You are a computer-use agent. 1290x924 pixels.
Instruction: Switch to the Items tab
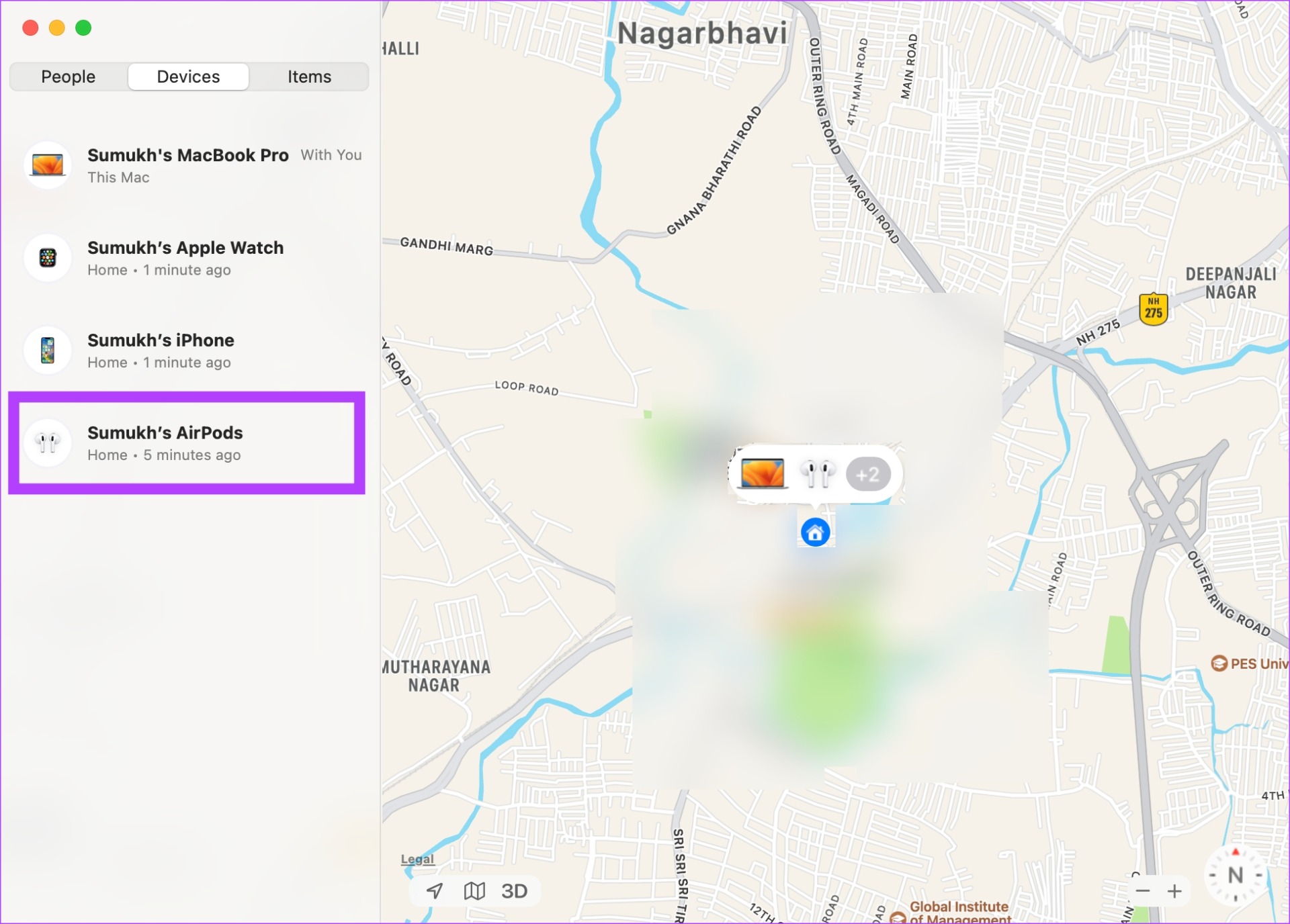pyautogui.click(x=309, y=77)
